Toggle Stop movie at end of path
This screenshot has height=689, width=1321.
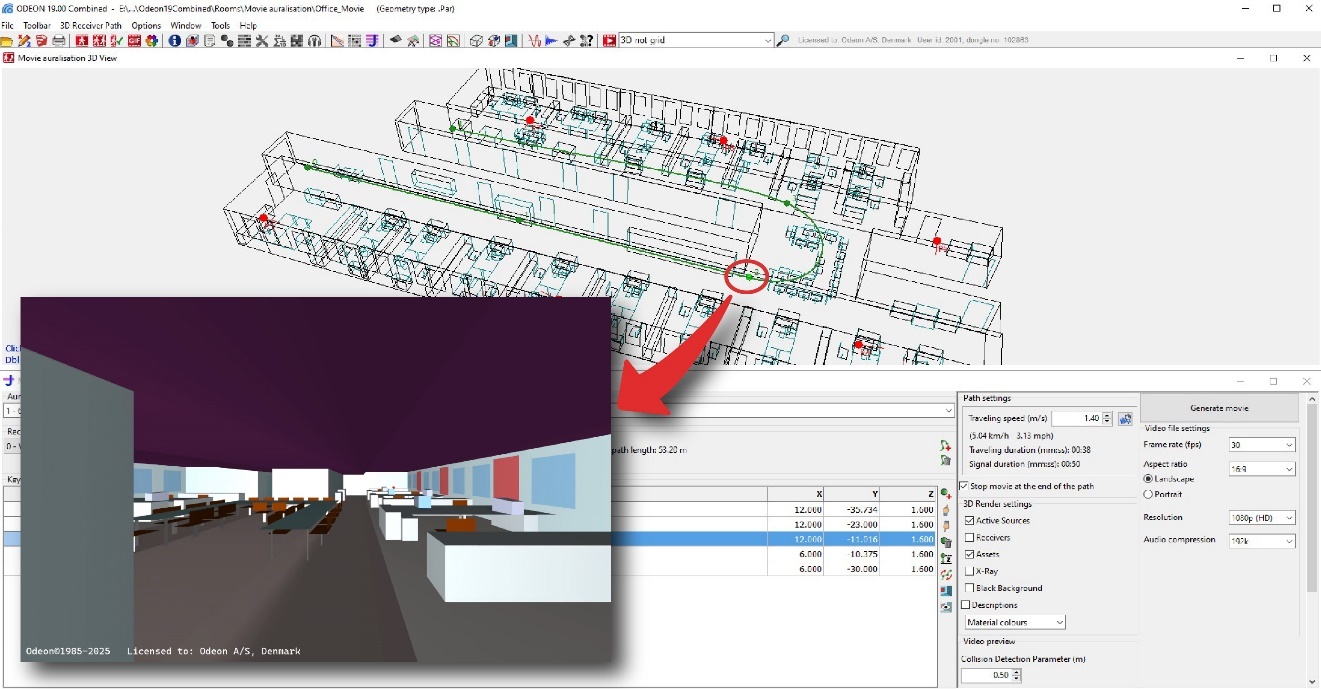965,486
